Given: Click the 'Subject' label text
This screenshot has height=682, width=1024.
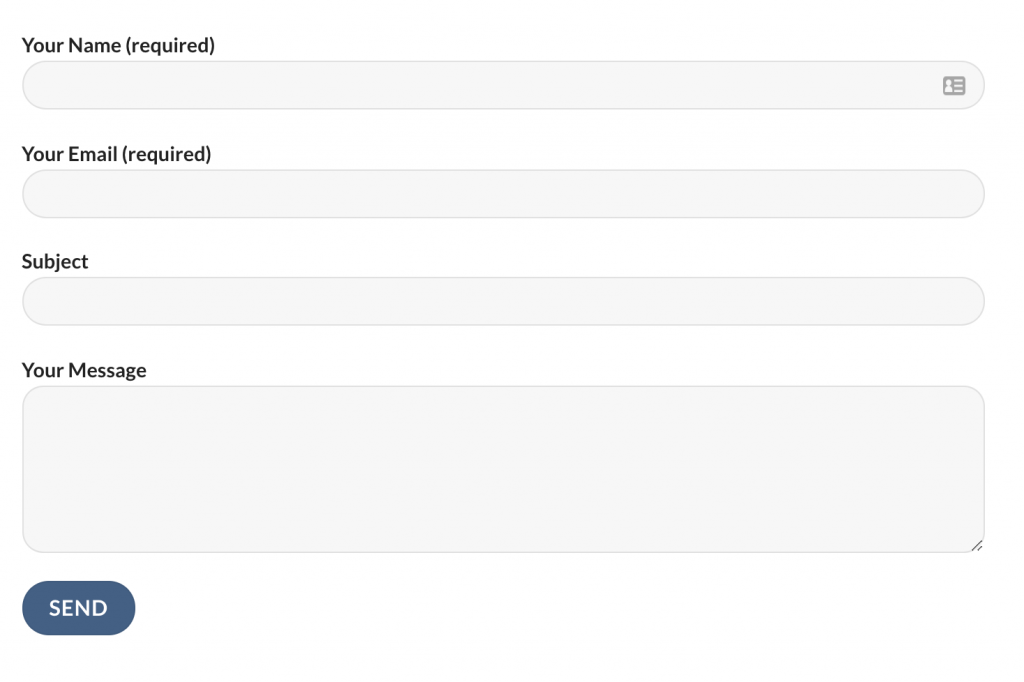Looking at the screenshot, I should [x=55, y=261].
